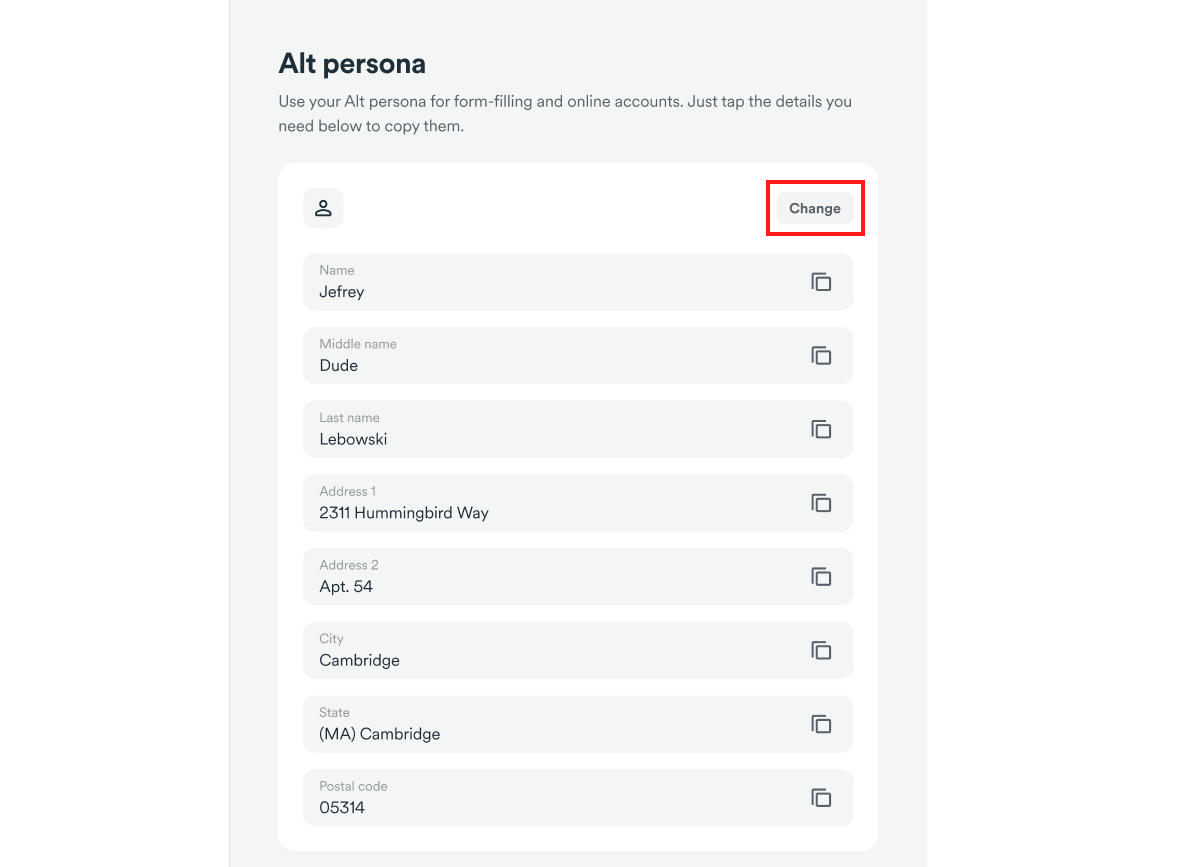
Task: Copy the Postal code 05314
Action: (x=821, y=798)
